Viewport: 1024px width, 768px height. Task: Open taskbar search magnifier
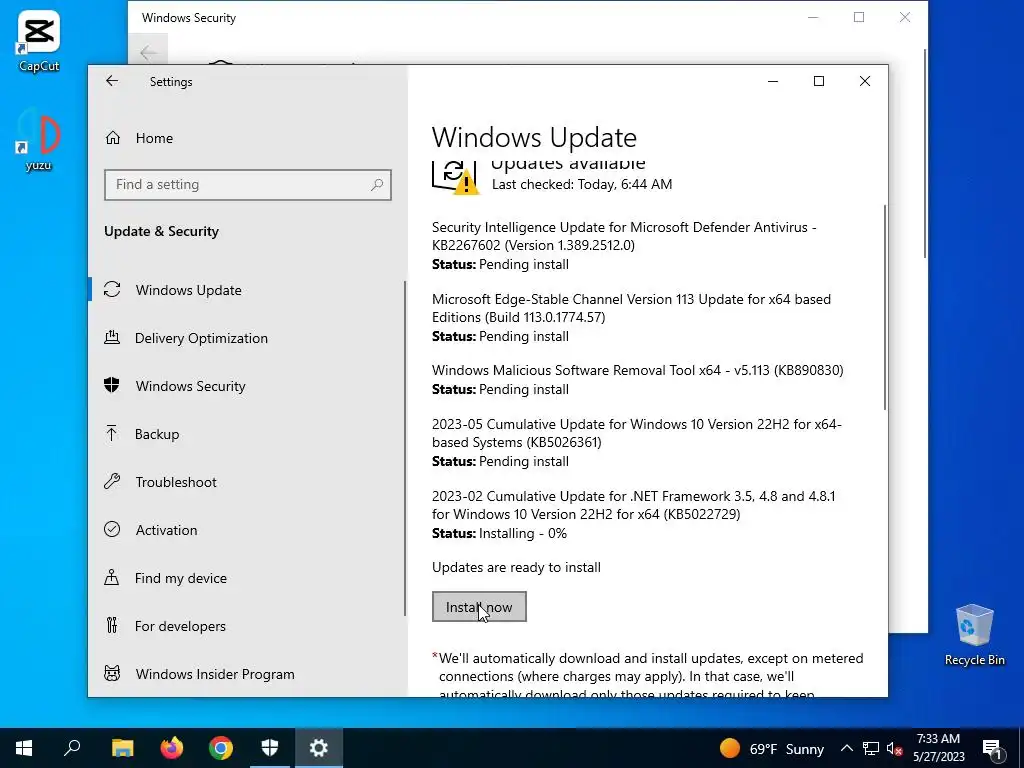(72, 748)
